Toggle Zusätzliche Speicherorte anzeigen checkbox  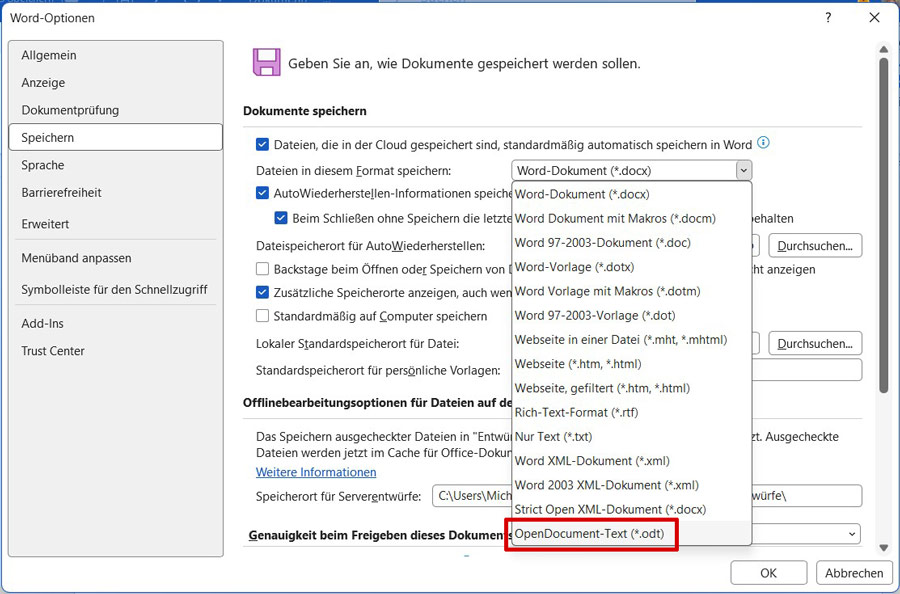pyautogui.click(x=262, y=292)
